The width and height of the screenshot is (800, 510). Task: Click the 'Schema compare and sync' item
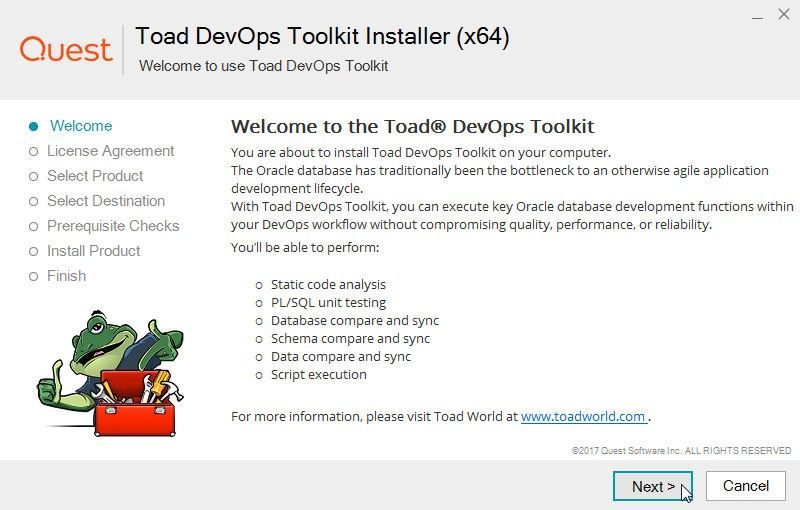pos(351,339)
